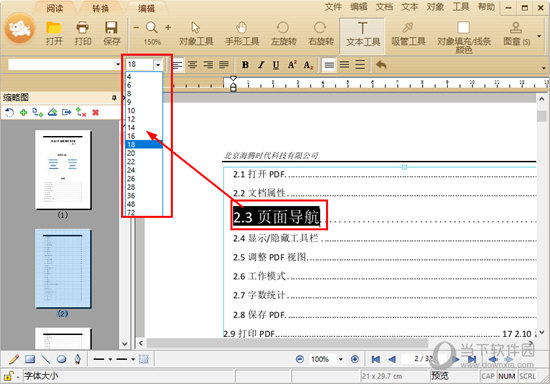Select the pencil drawing tool
This screenshot has width=550, height=384.
tap(14, 359)
